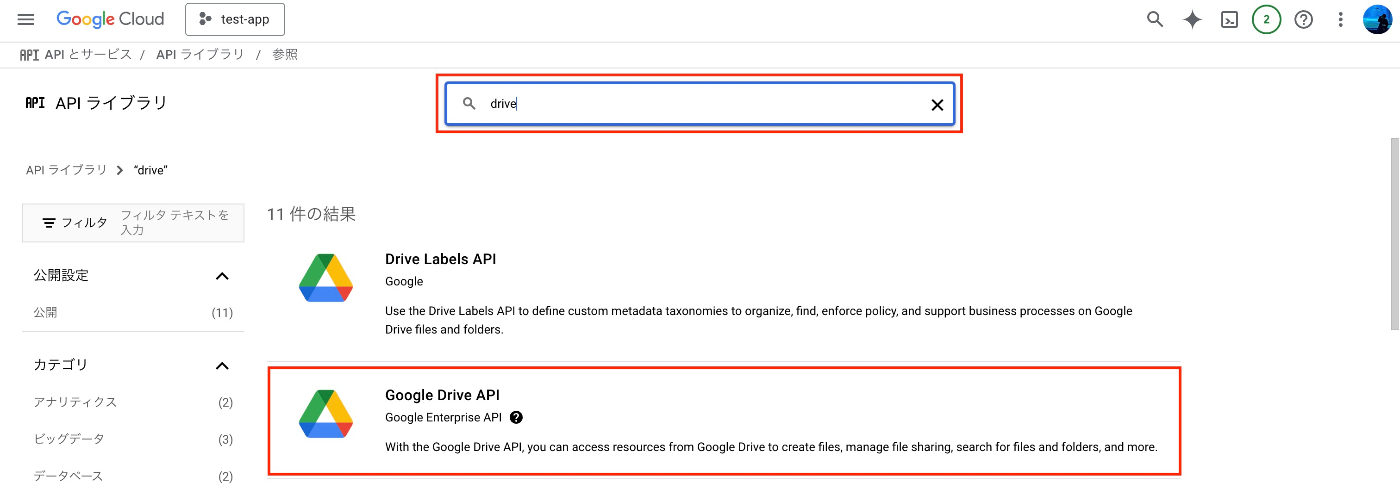This screenshot has width=1400, height=495.
Task: Open the Gemini sparkle assistant icon
Action: point(1192,19)
